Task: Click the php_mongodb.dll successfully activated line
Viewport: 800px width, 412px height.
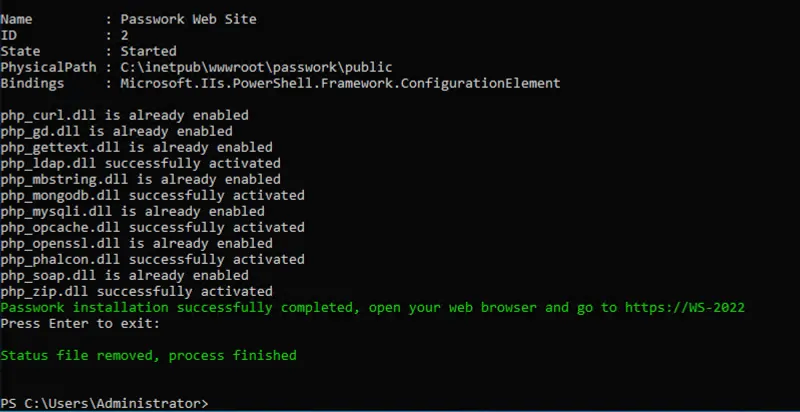Action: [152, 195]
